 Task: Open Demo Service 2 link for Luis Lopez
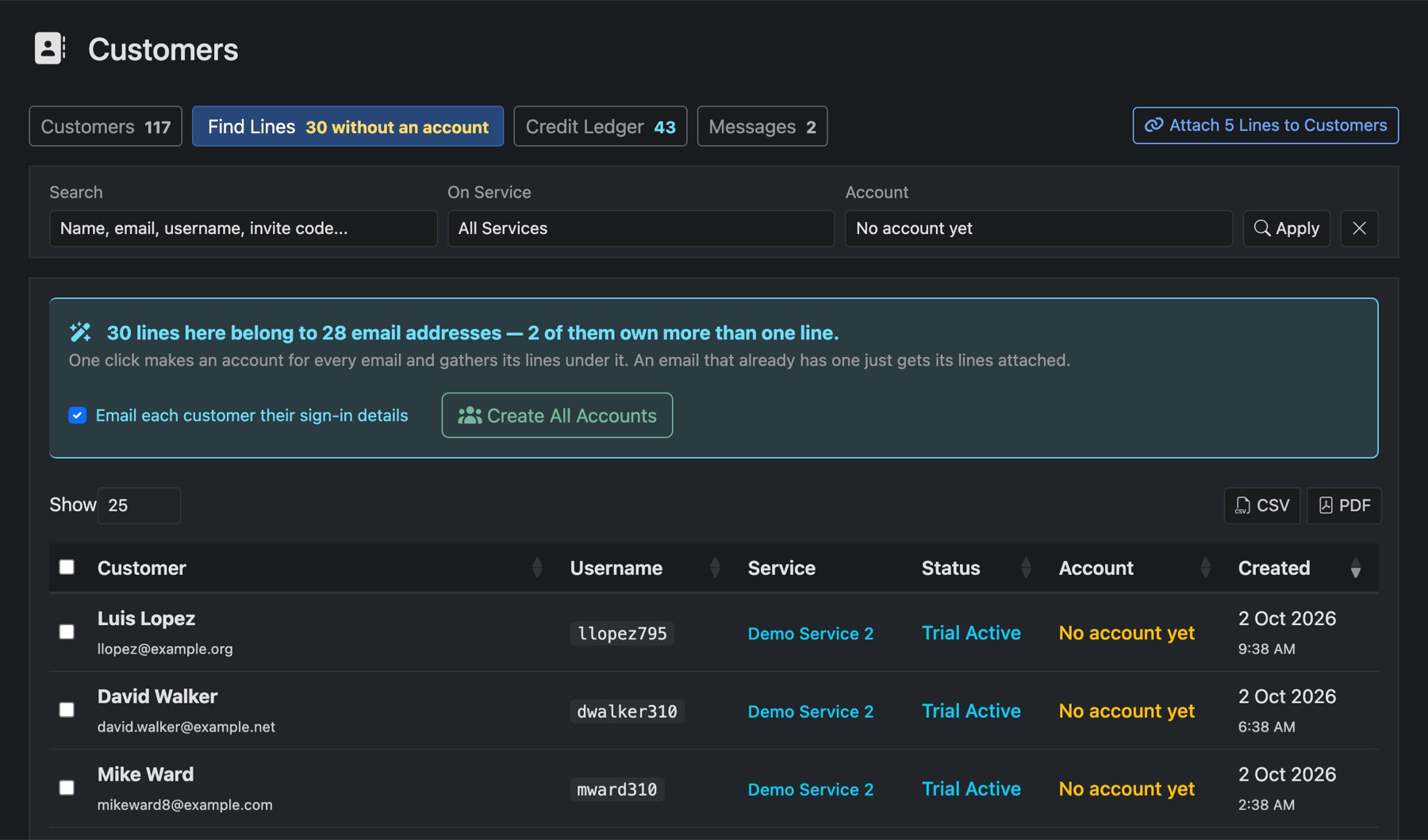point(810,633)
